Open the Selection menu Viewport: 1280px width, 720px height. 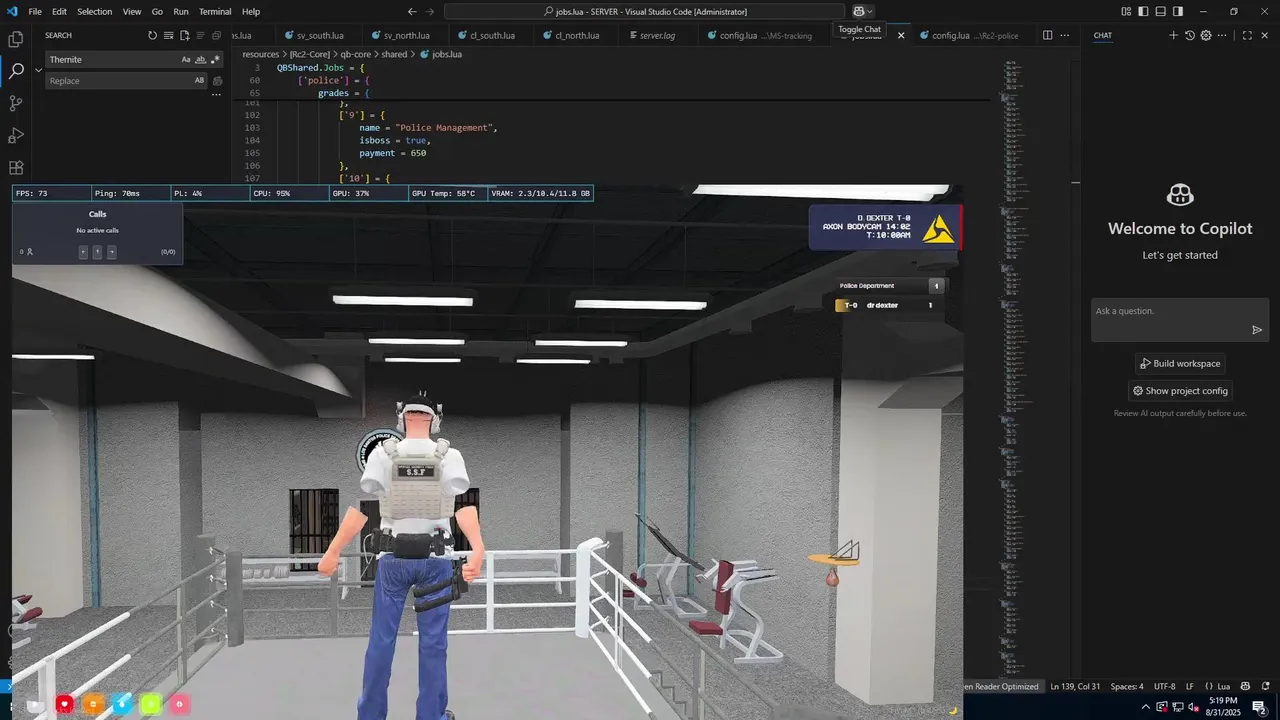point(95,11)
